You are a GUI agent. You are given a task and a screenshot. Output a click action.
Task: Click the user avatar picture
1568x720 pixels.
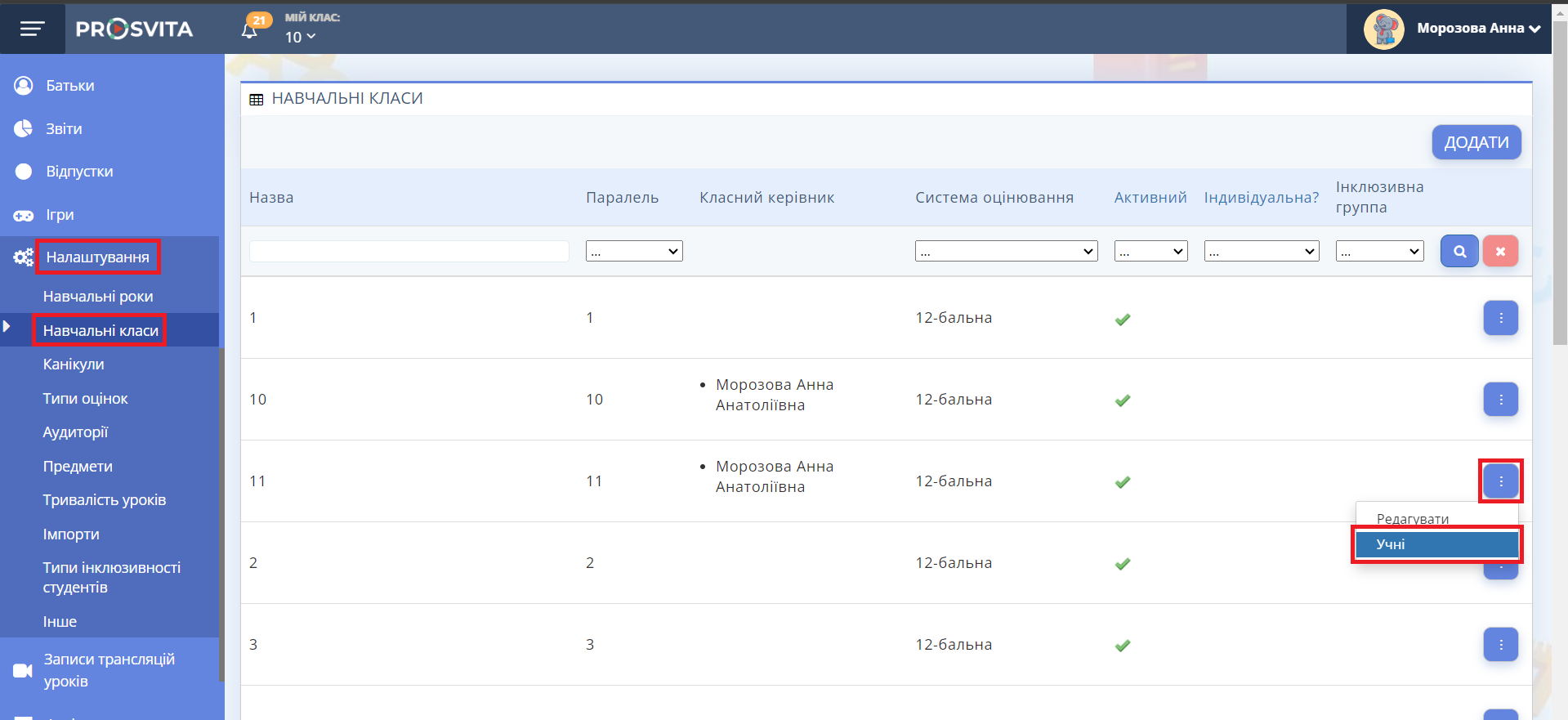click(x=1383, y=29)
